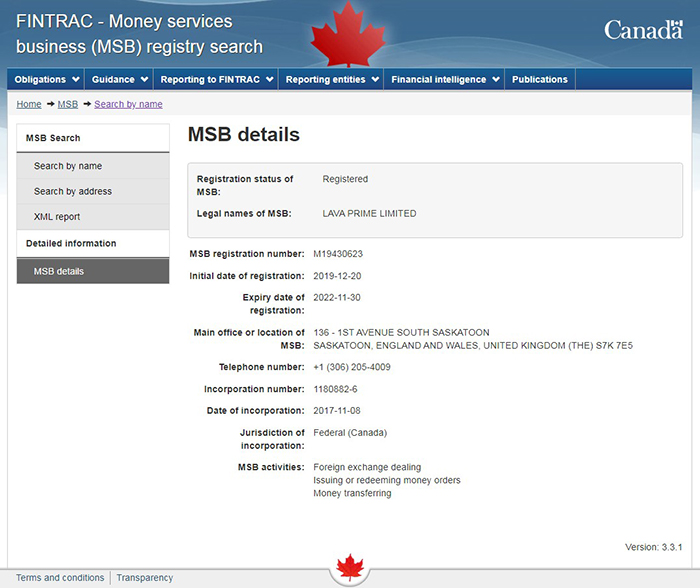The width and height of the screenshot is (700, 588).
Task: Open XML report in sidebar
Action: pyautogui.click(x=93, y=217)
